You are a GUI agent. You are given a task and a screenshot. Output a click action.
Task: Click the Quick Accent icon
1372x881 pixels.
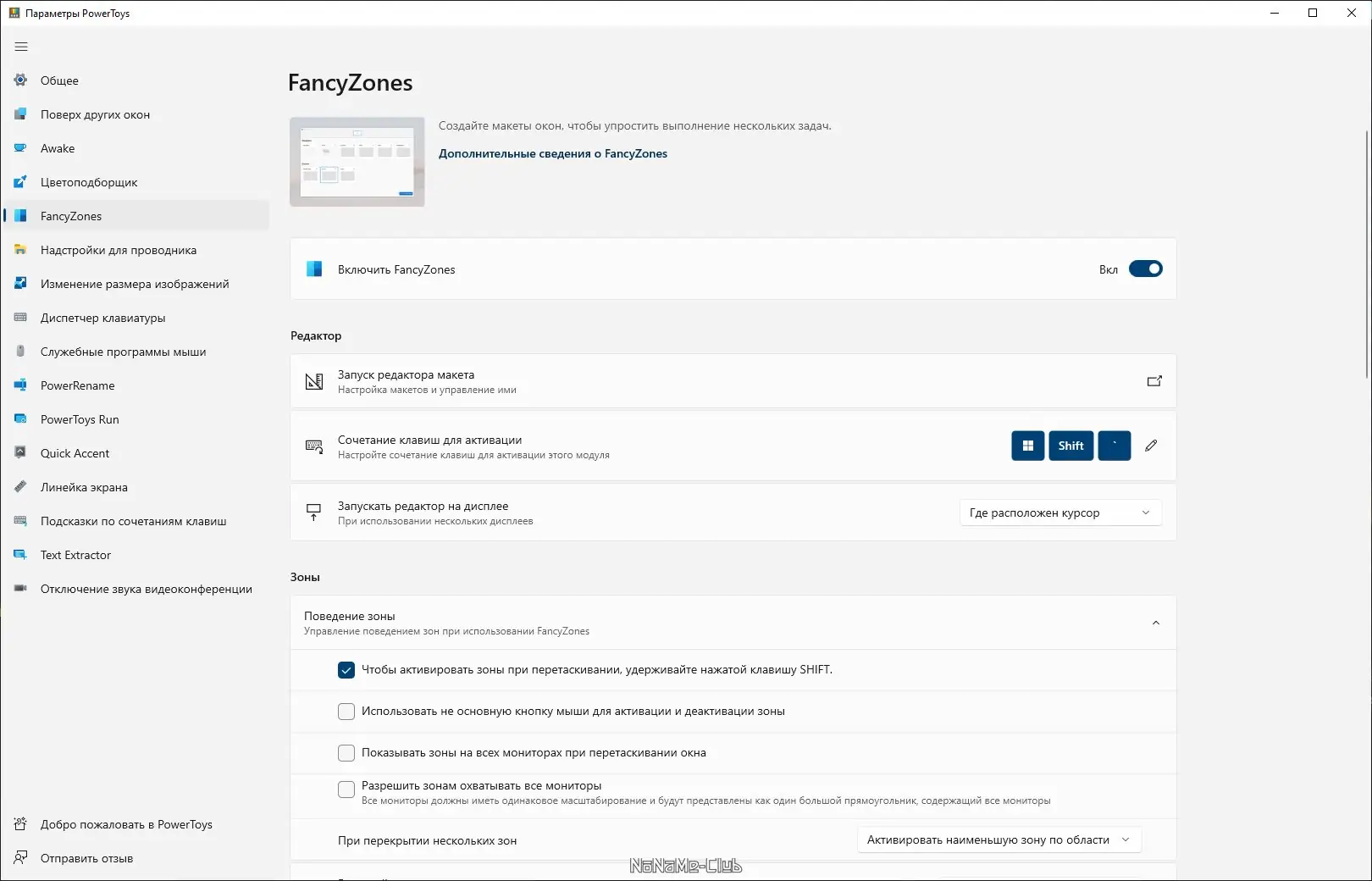coord(20,453)
